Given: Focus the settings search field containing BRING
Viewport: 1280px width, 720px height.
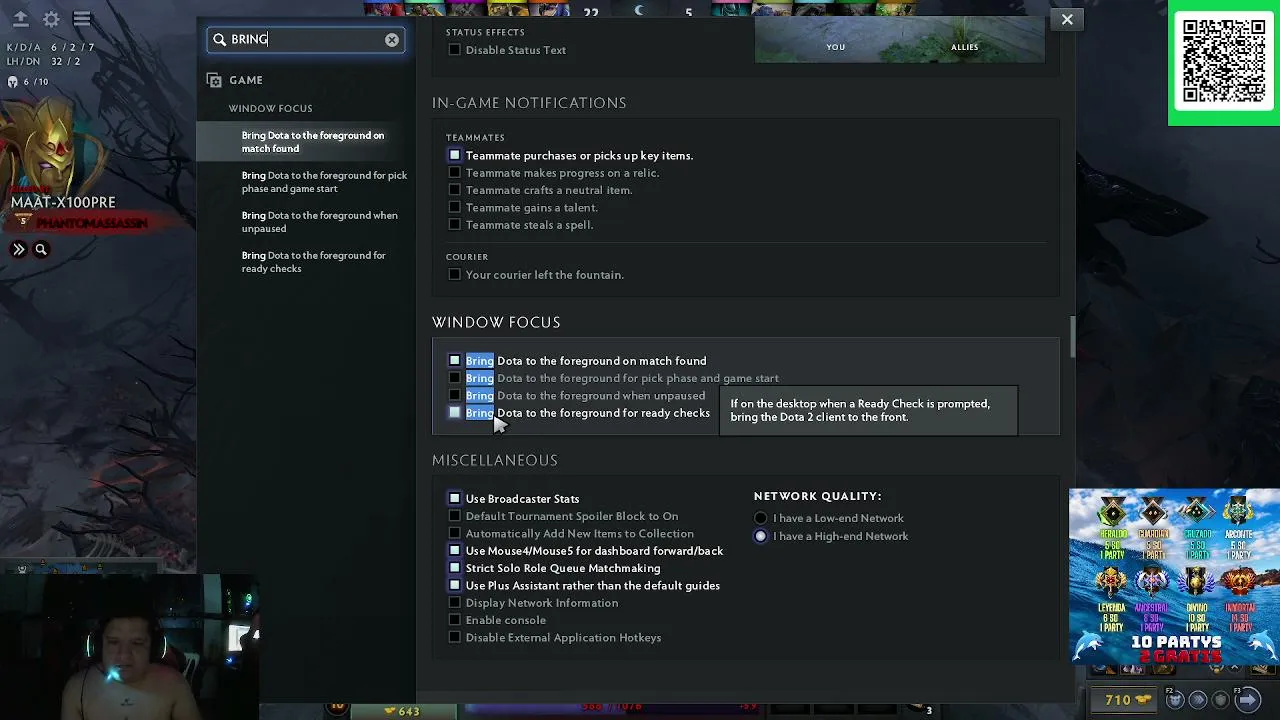Looking at the screenshot, I should (x=306, y=40).
